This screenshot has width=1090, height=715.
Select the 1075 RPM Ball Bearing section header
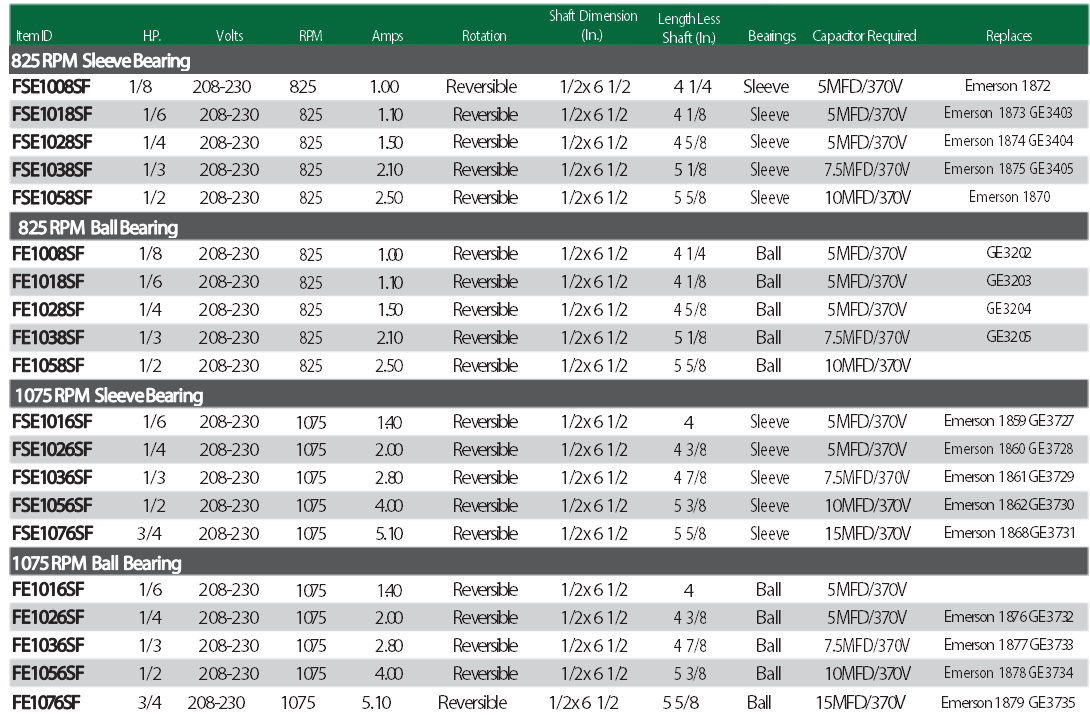(x=97, y=563)
